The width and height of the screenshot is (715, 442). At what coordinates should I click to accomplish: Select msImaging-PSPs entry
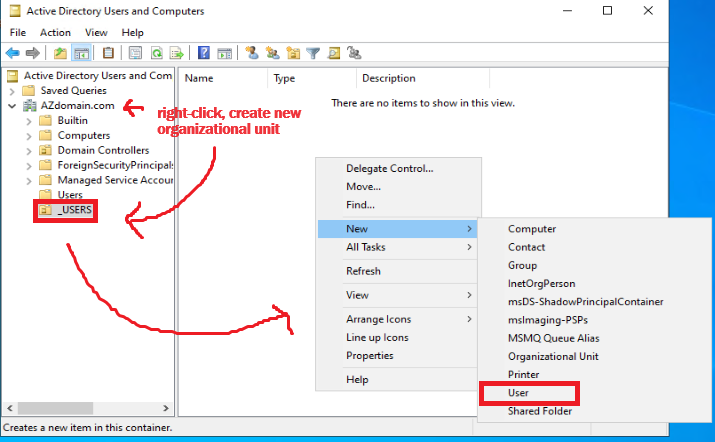coord(595,320)
